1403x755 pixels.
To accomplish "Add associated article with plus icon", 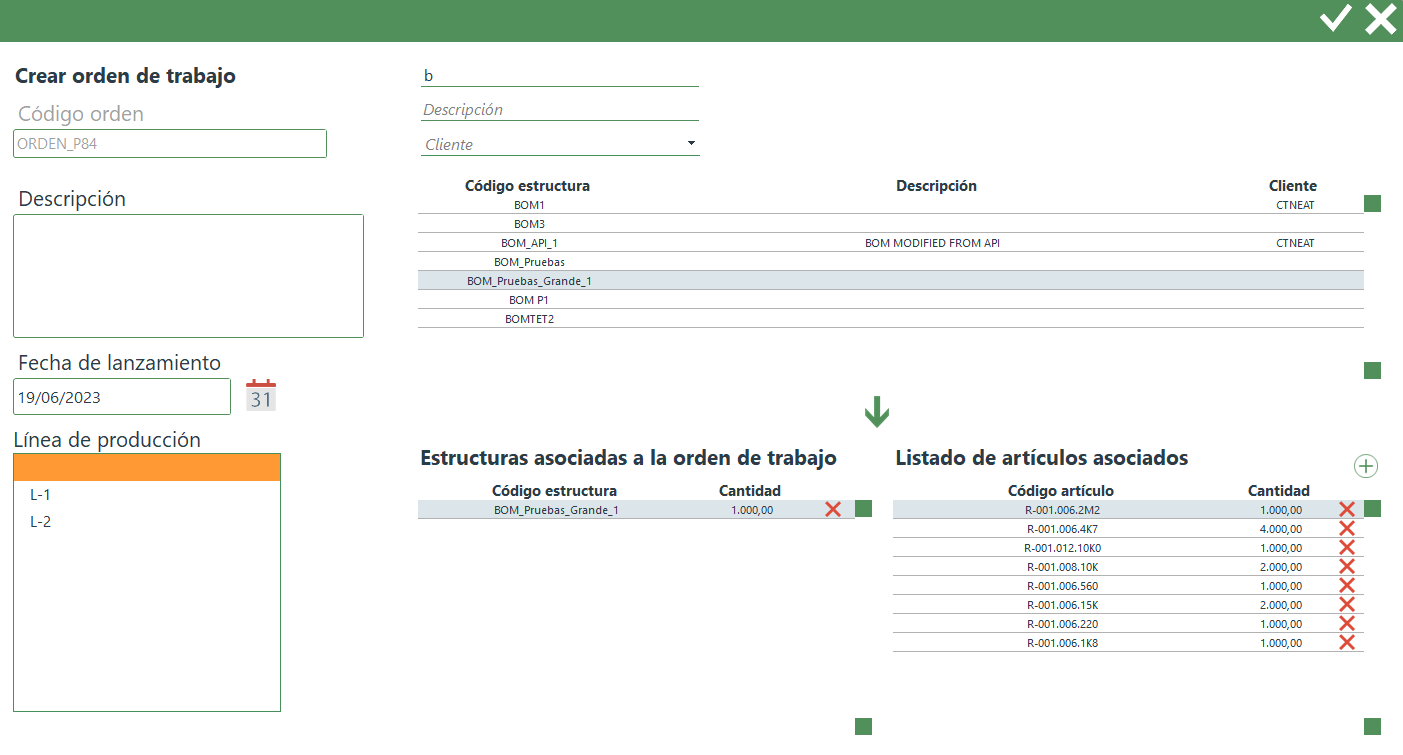I will tap(1366, 466).
